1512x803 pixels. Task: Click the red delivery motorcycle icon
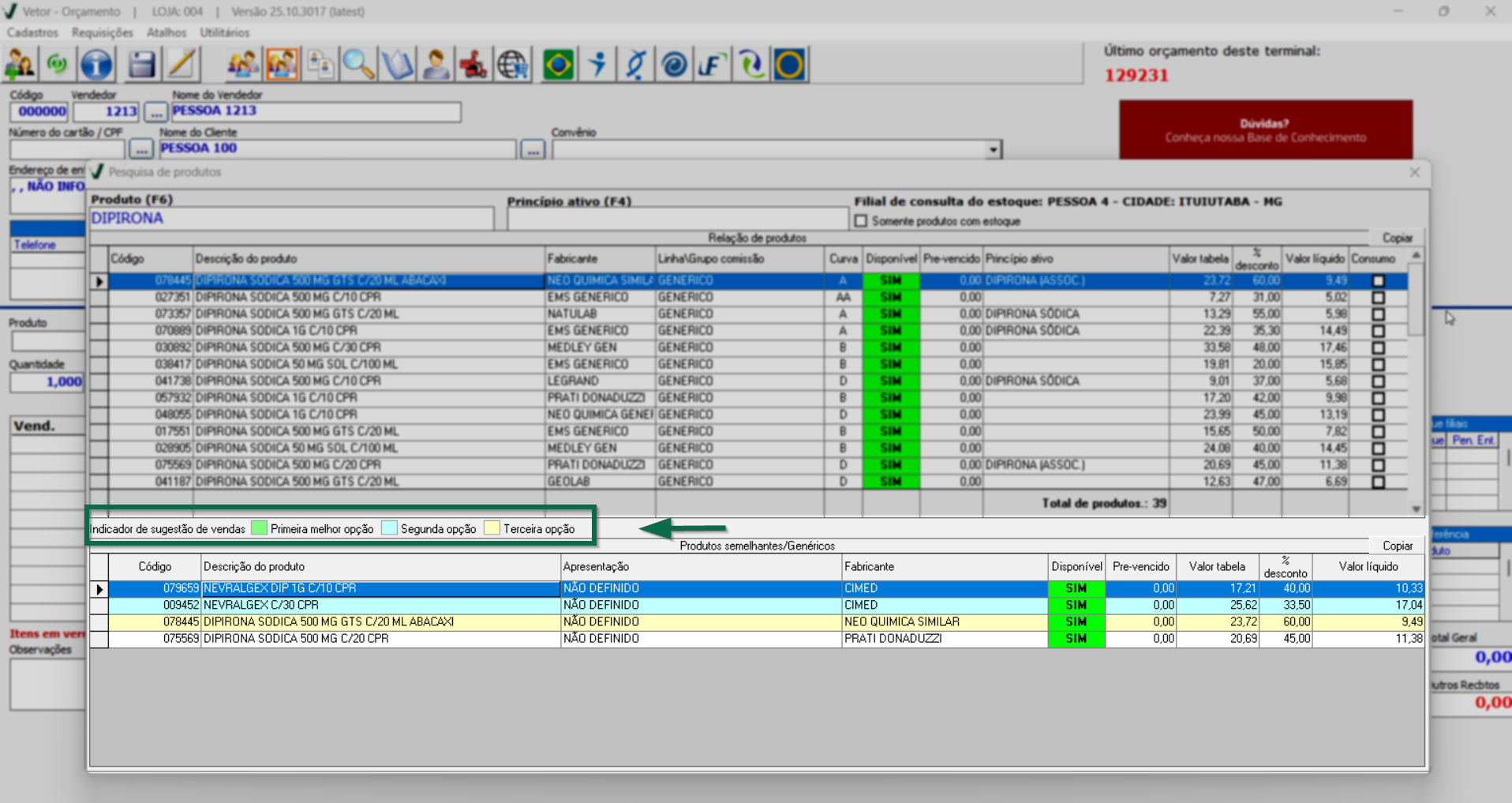pos(473,64)
